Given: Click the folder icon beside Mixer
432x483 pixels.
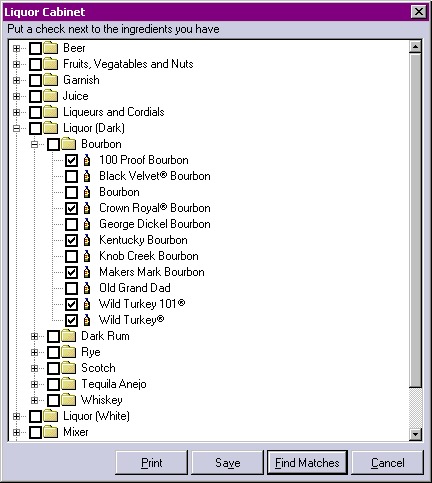Looking at the screenshot, I should (51, 432).
